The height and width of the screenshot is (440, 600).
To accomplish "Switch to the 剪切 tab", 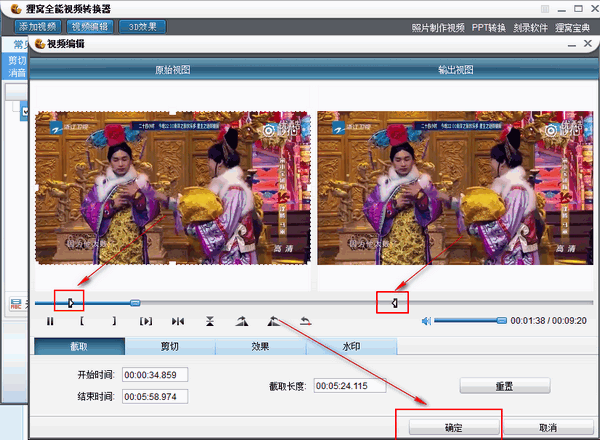I will pyautogui.click(x=170, y=346).
